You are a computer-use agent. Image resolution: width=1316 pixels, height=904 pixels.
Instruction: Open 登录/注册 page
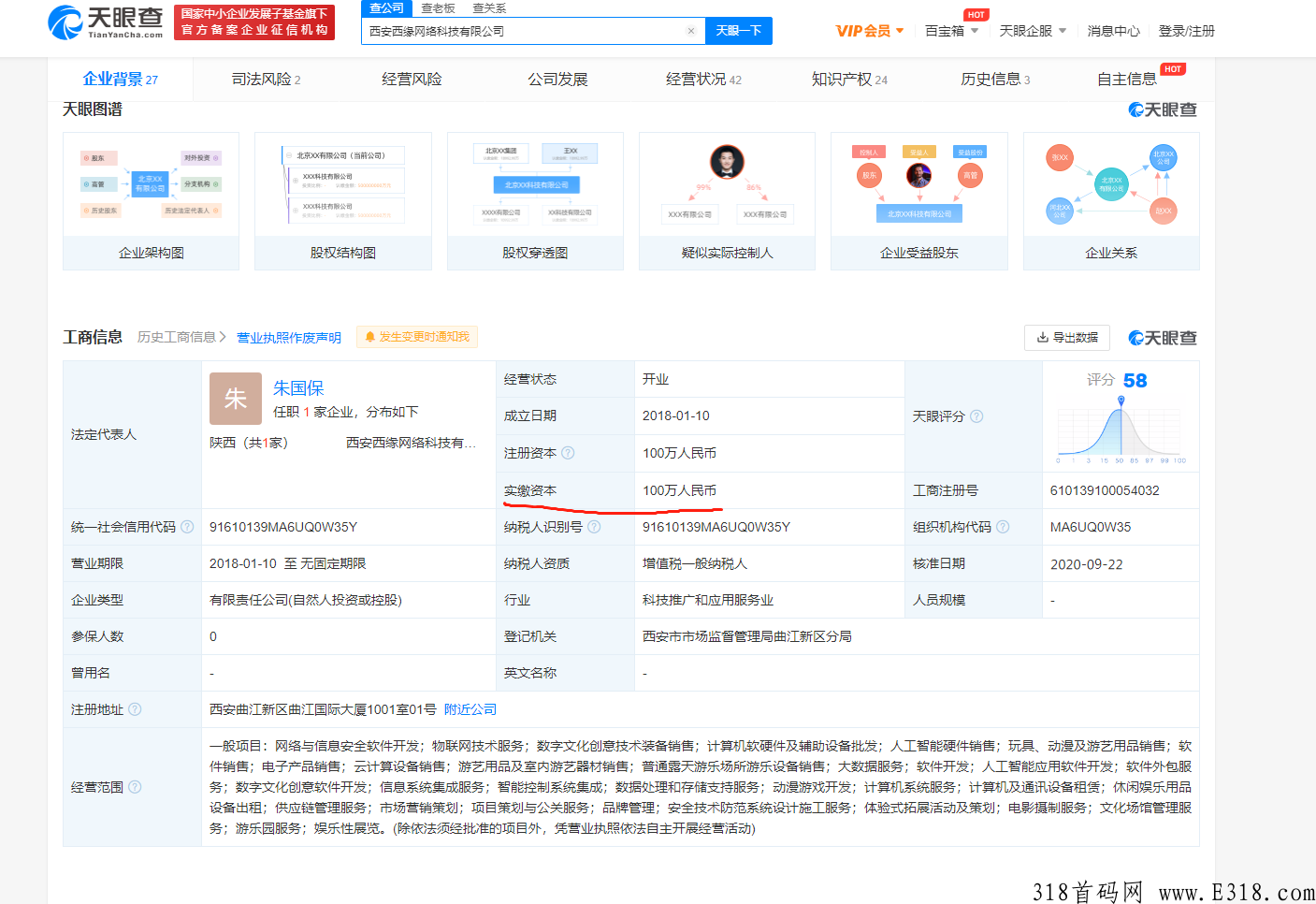click(1186, 31)
